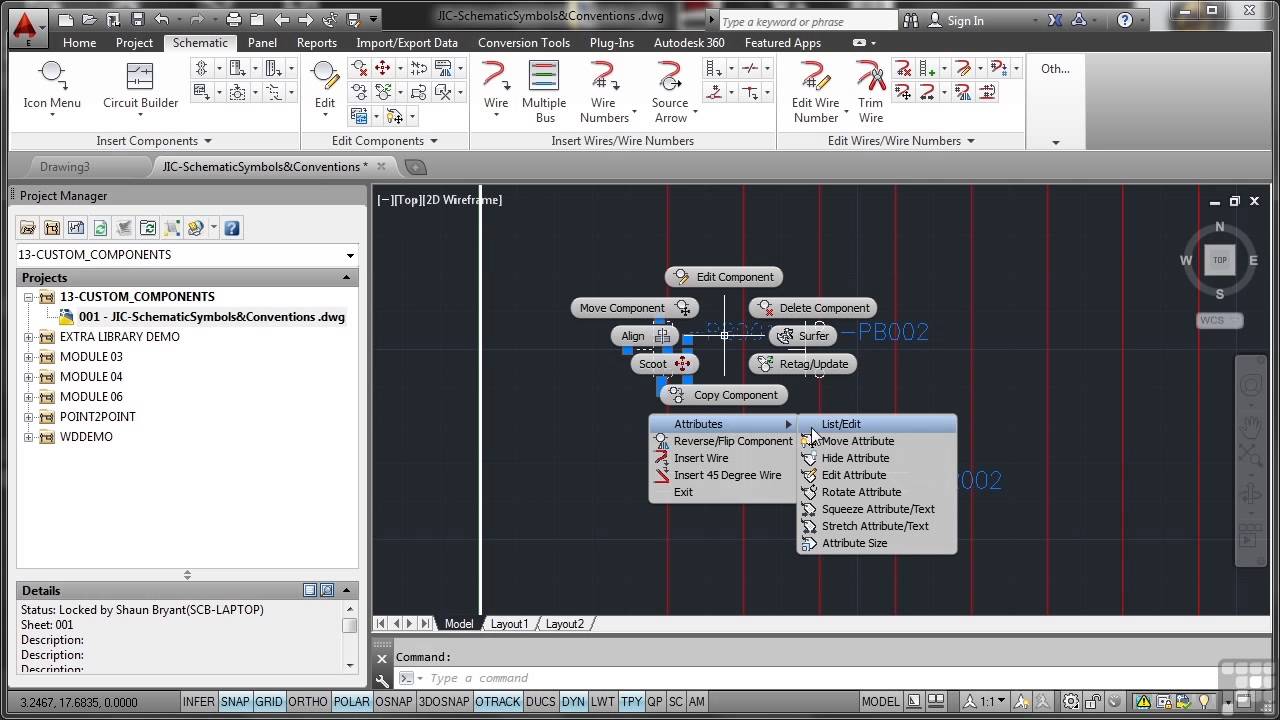The image size is (1280, 720).
Task: Launch the Circuit Builder tool
Action: click(x=140, y=85)
